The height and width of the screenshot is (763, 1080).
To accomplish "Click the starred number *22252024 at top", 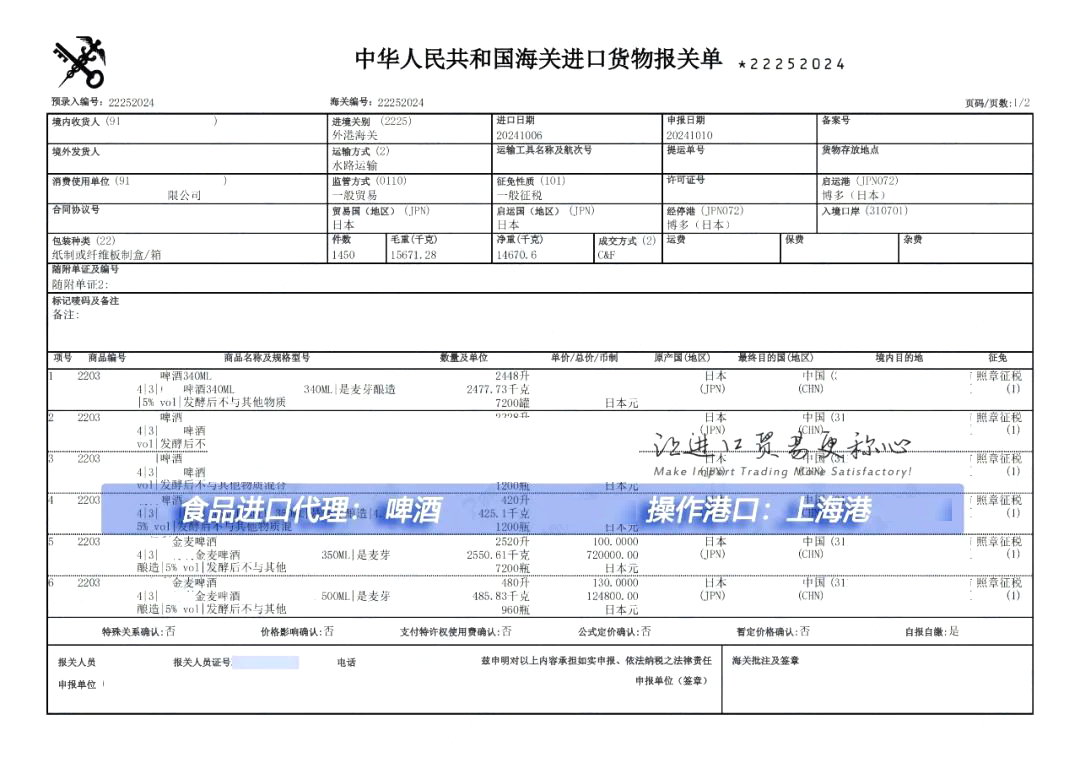I will pyautogui.click(x=791, y=62).
